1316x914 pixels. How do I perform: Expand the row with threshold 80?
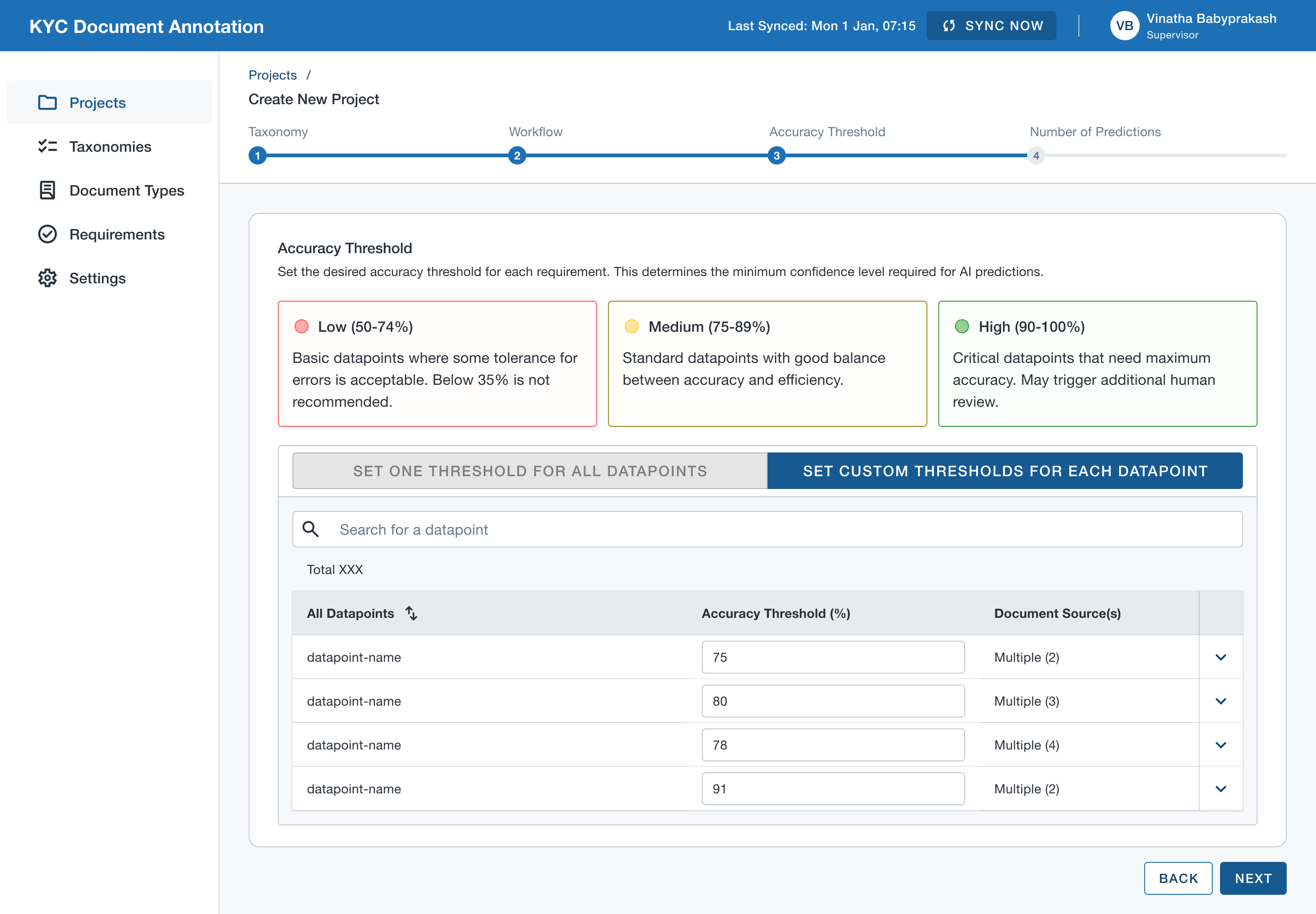[1220, 701]
